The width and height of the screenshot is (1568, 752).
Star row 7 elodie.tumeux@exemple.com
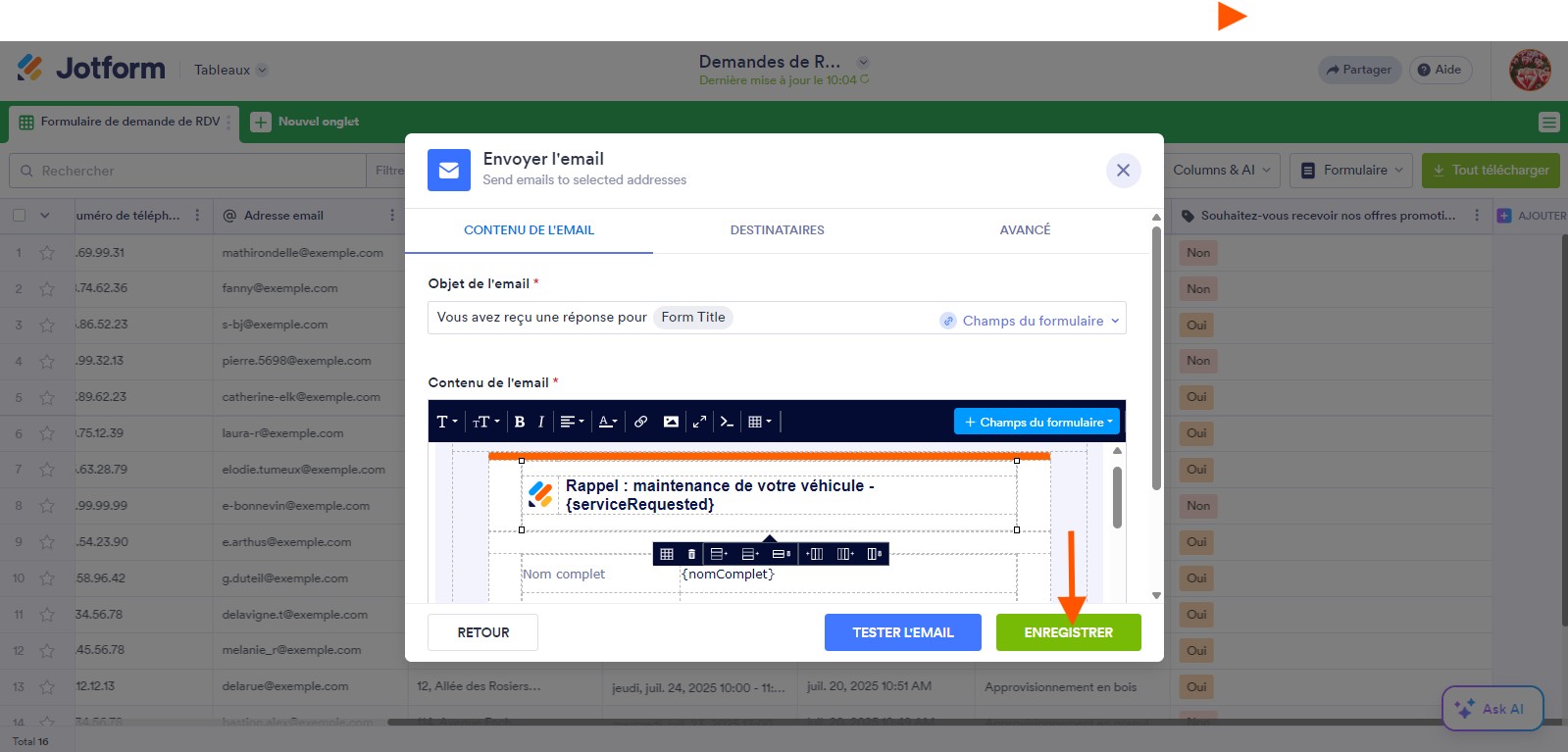(47, 470)
